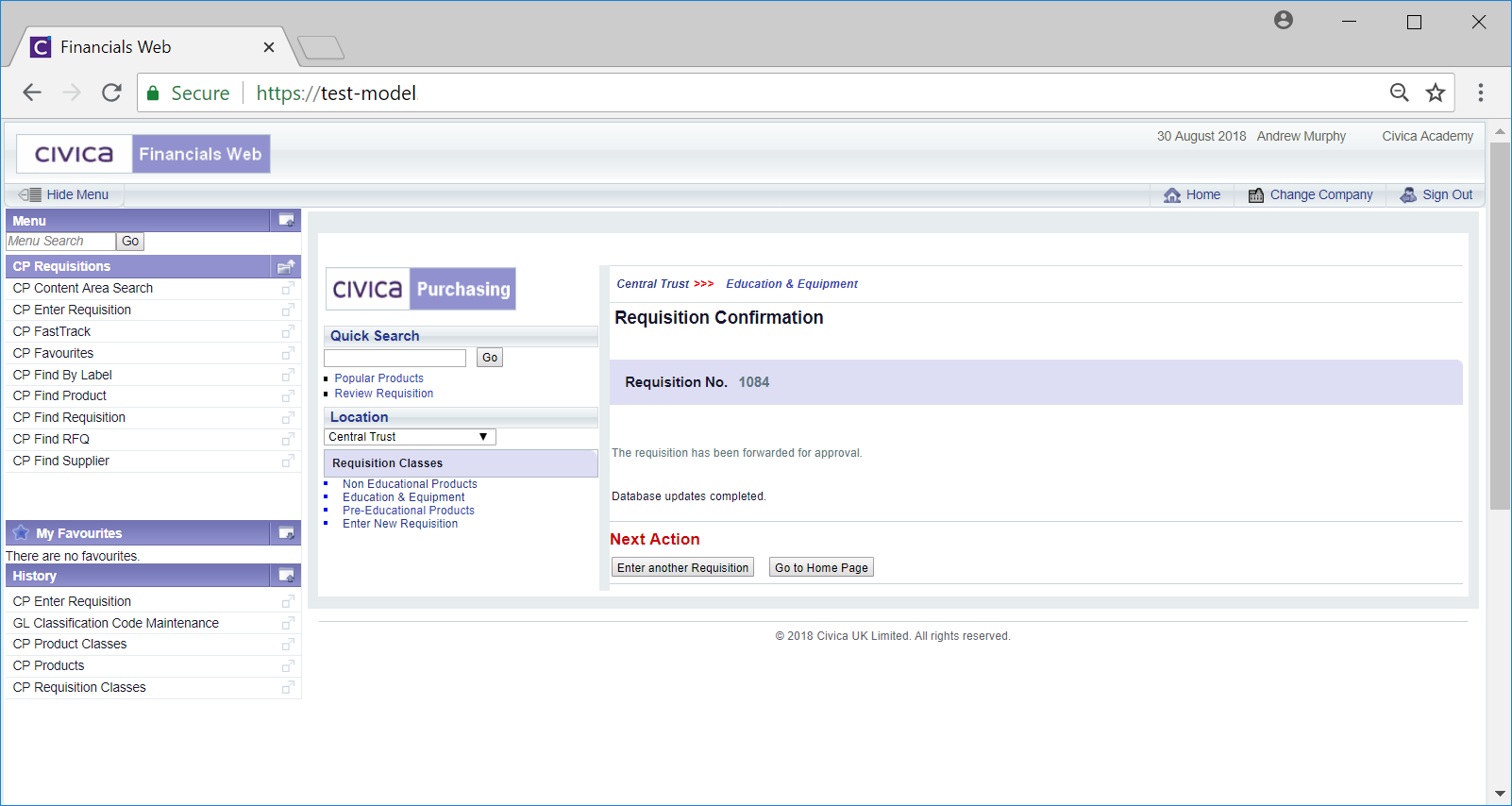Click the page vertical scrollbar thumb
The height and width of the screenshot is (806, 1512).
tap(1500, 326)
